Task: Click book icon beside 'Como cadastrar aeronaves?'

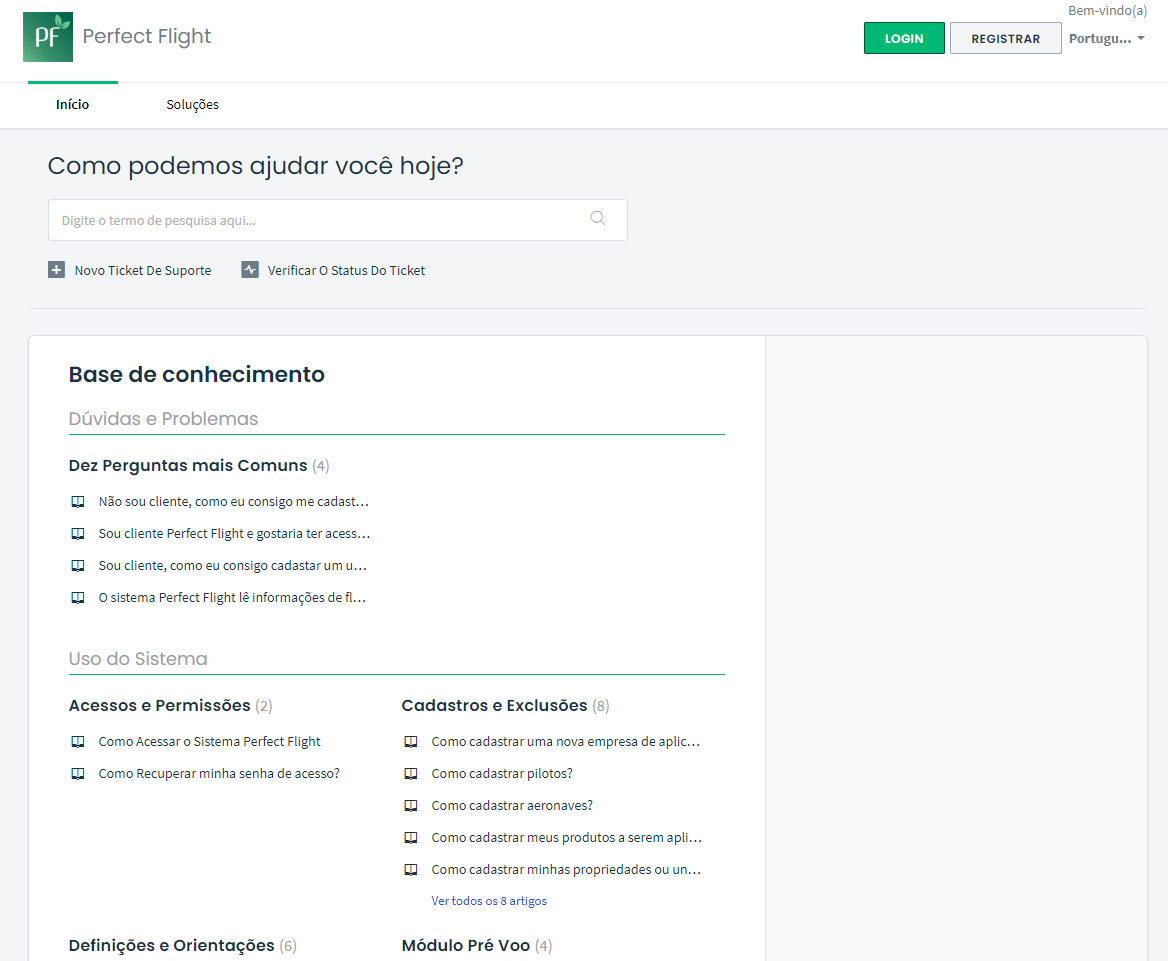Action: 410,805
